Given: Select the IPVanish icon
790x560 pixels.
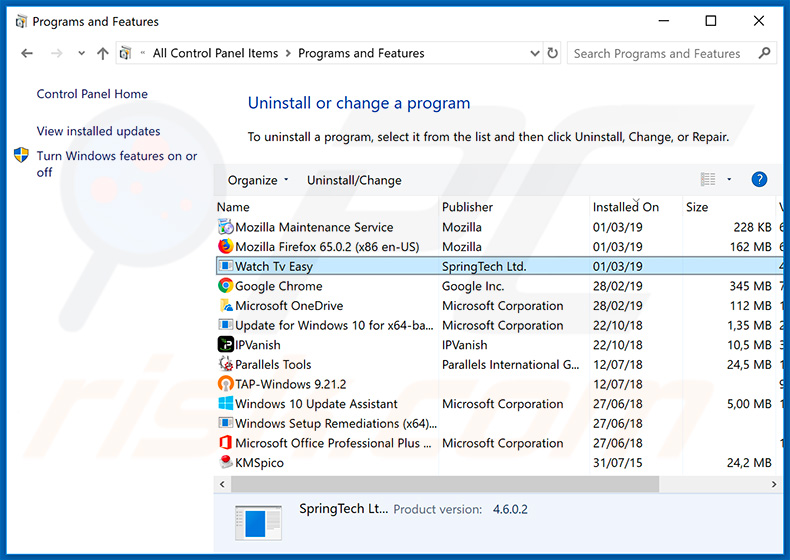Looking at the screenshot, I should [x=226, y=345].
